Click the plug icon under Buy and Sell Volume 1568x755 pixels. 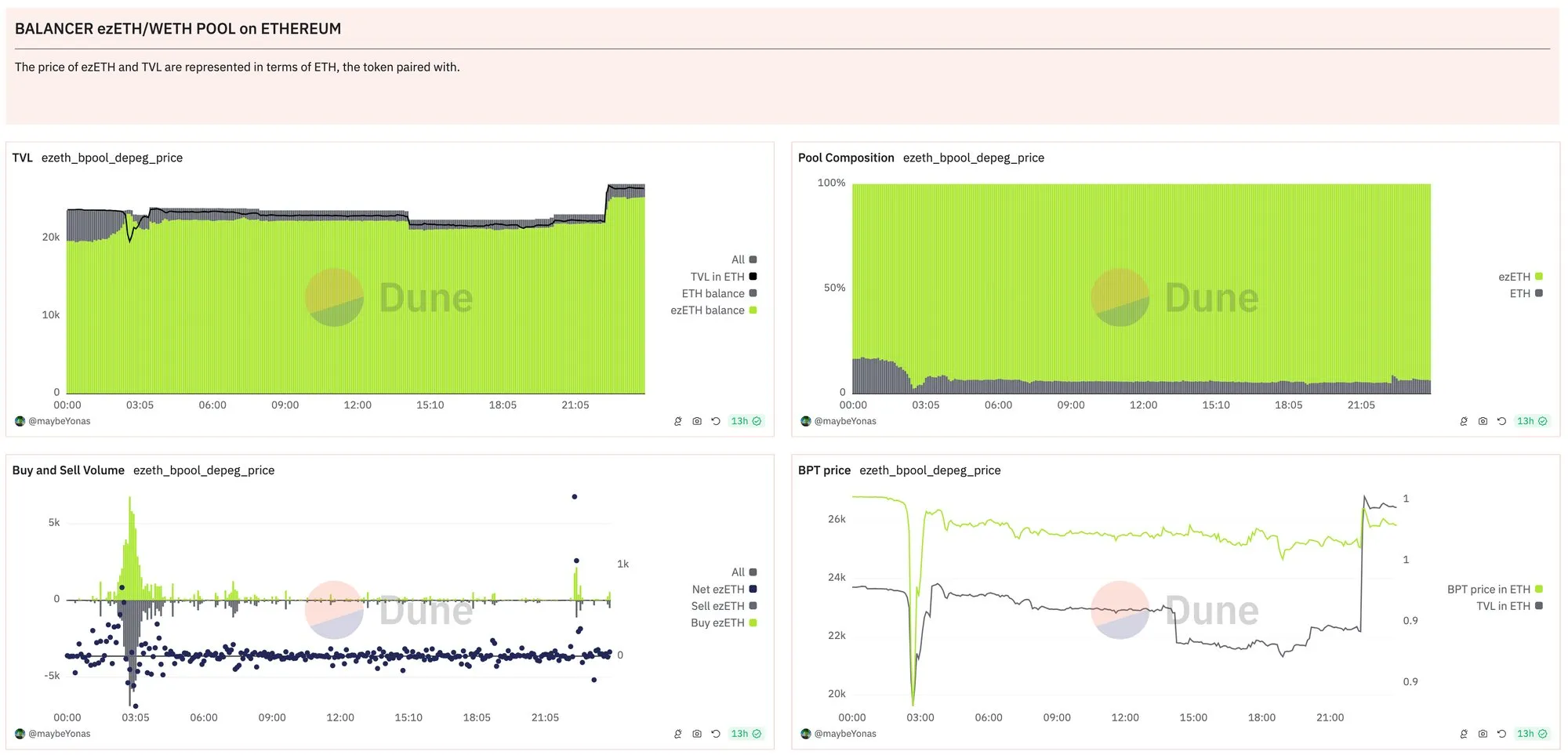click(x=678, y=734)
